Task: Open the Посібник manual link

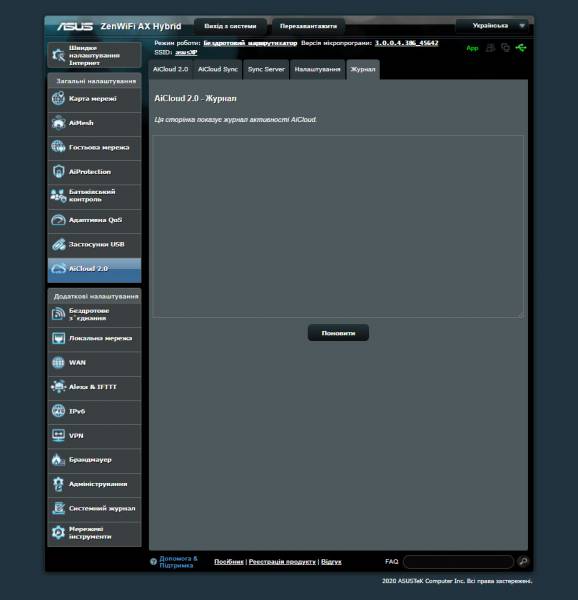Action: (x=229, y=562)
